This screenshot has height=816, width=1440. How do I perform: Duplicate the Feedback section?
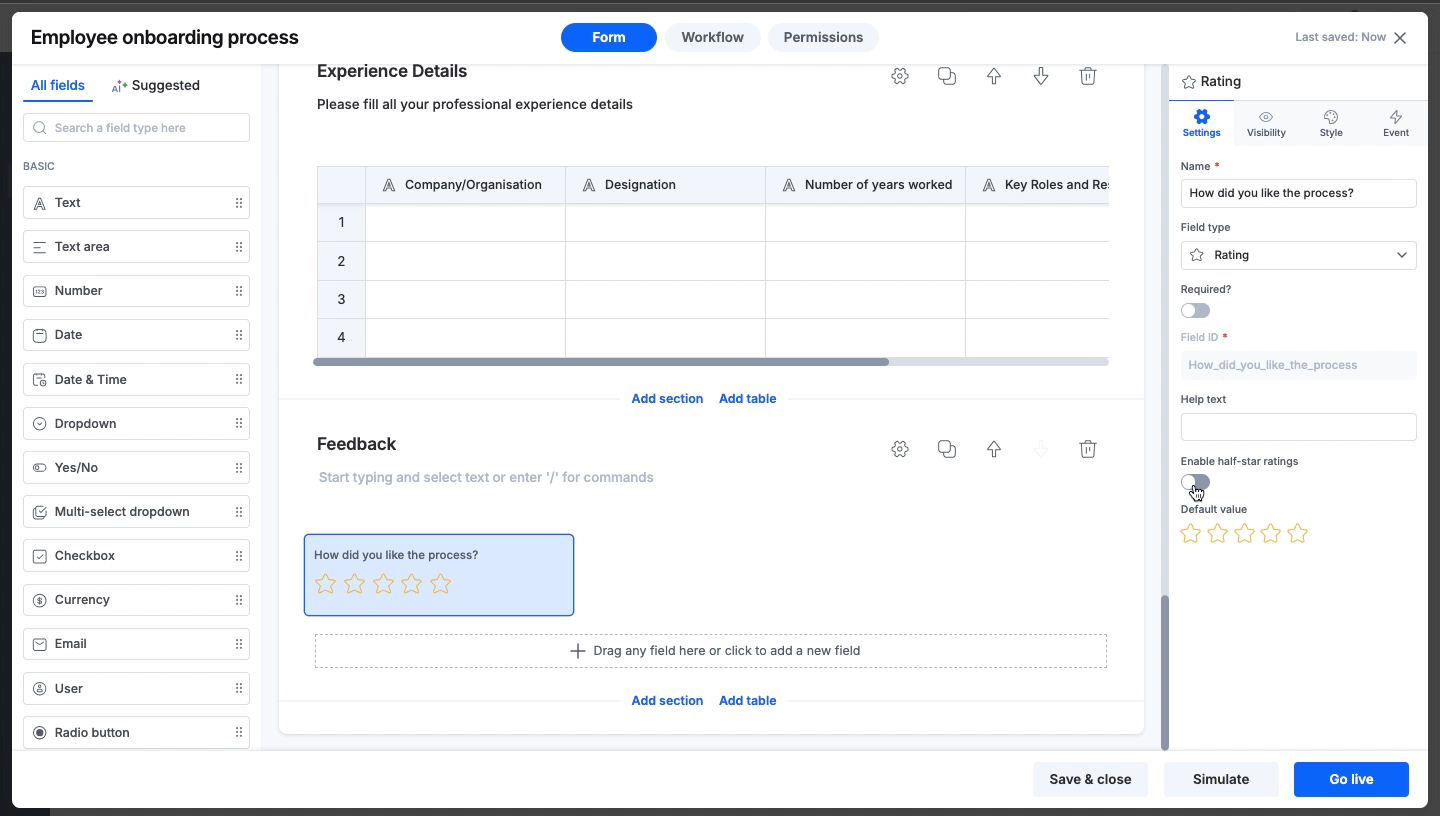pos(947,449)
